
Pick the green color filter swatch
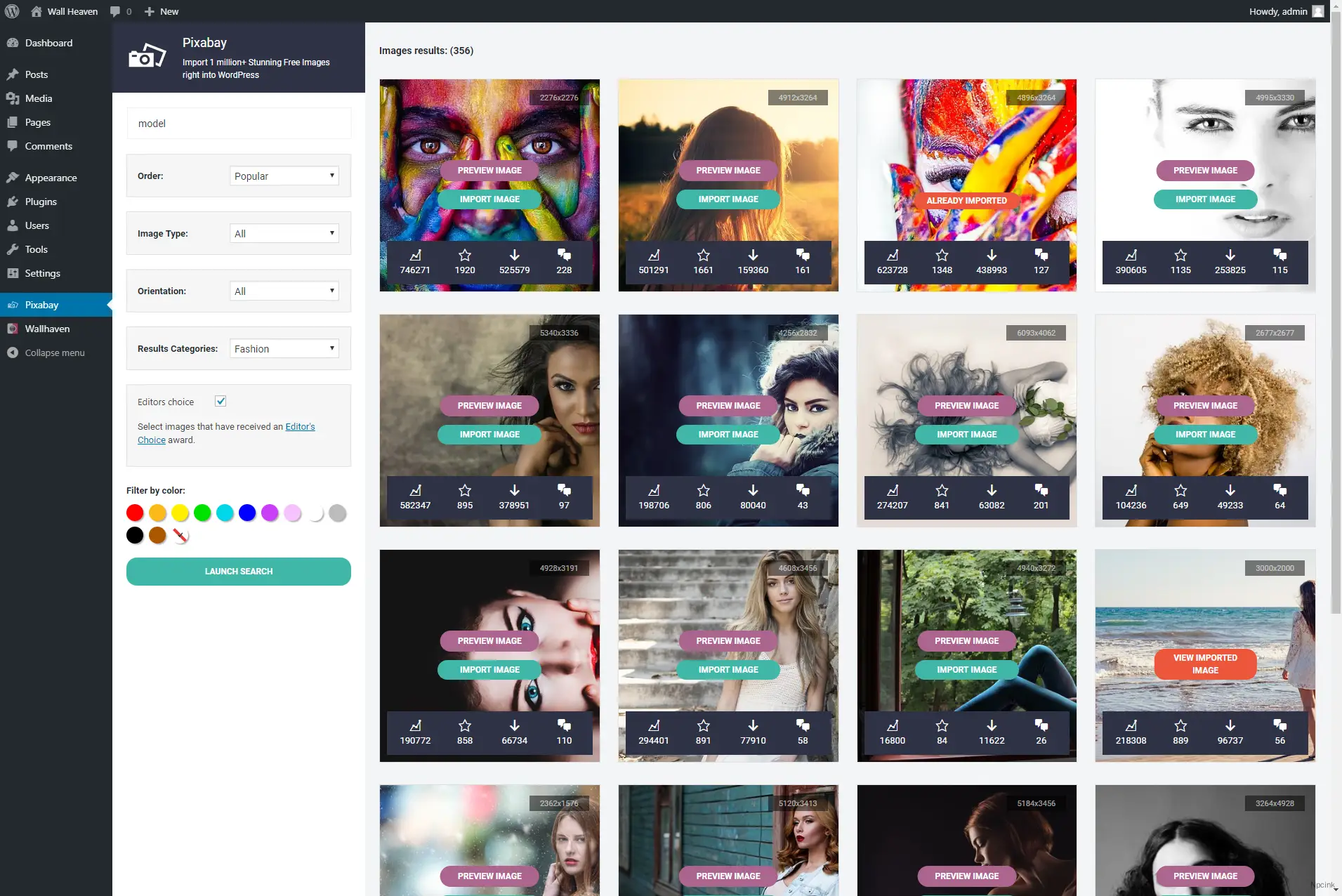(202, 513)
